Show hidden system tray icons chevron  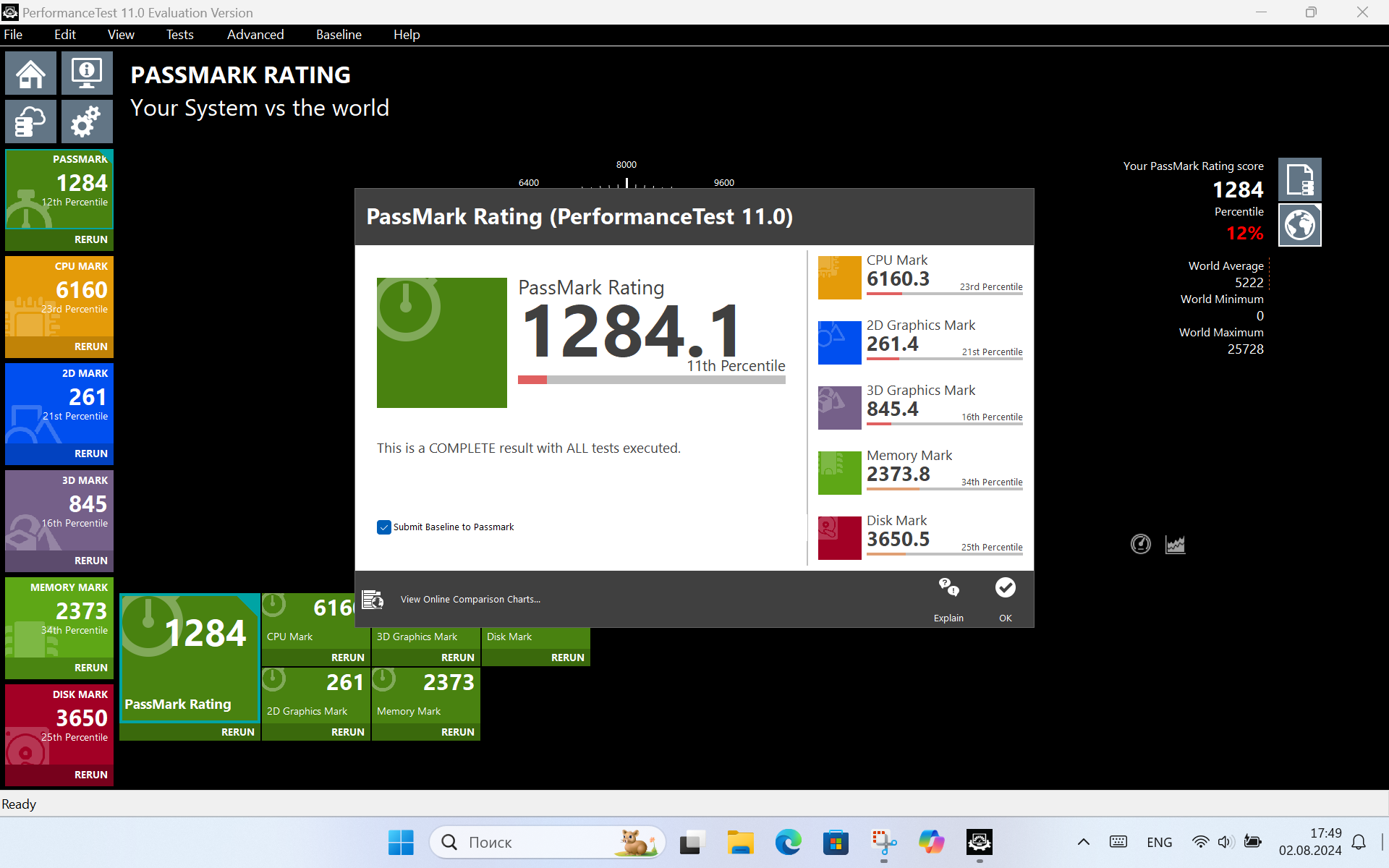(x=1083, y=842)
